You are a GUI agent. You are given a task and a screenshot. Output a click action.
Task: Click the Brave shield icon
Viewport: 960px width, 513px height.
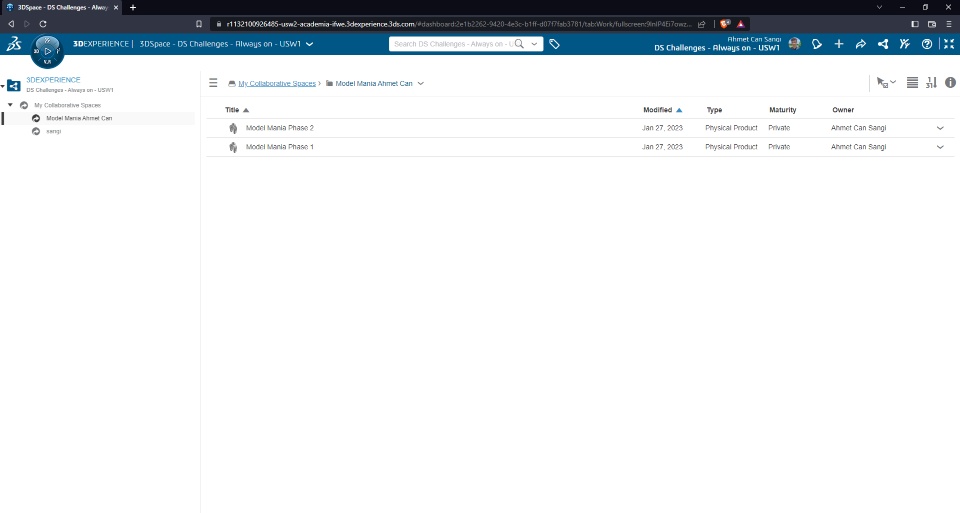click(x=725, y=24)
